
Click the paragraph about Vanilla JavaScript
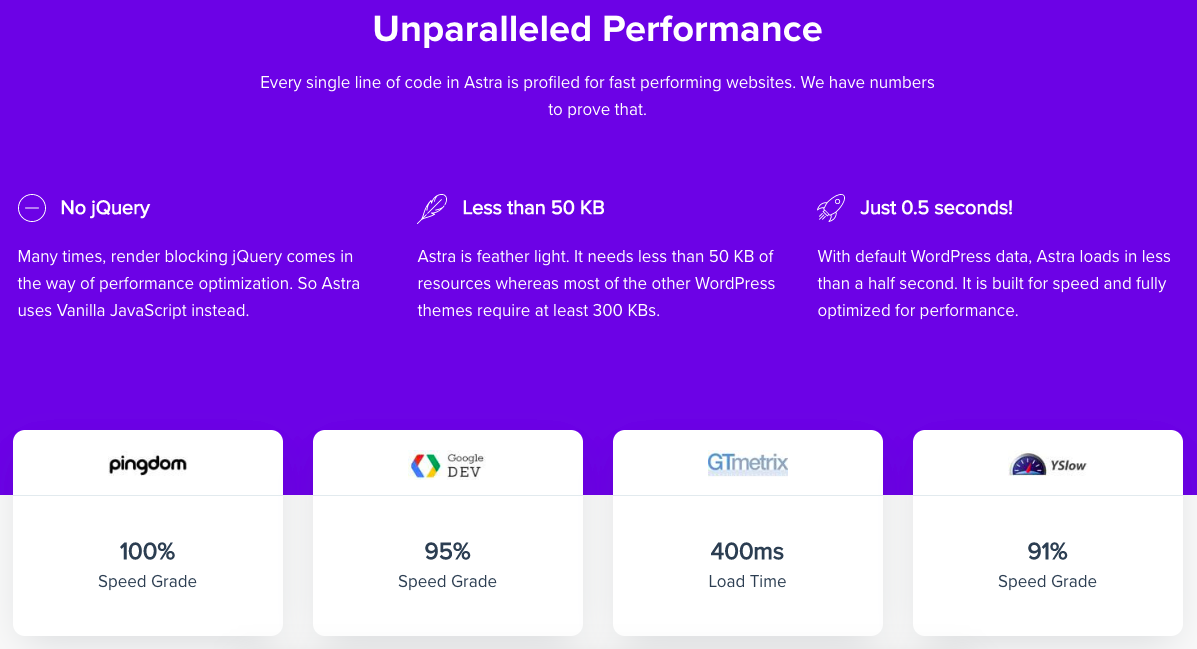tap(189, 283)
